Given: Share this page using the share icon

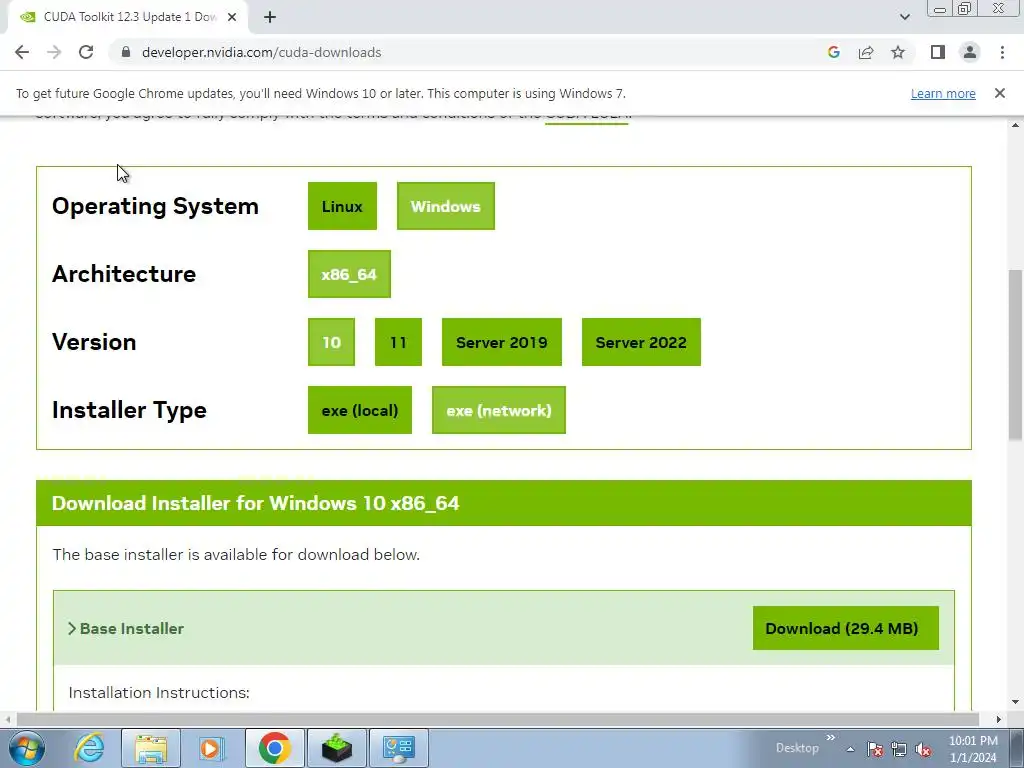Looking at the screenshot, I should [x=866, y=52].
